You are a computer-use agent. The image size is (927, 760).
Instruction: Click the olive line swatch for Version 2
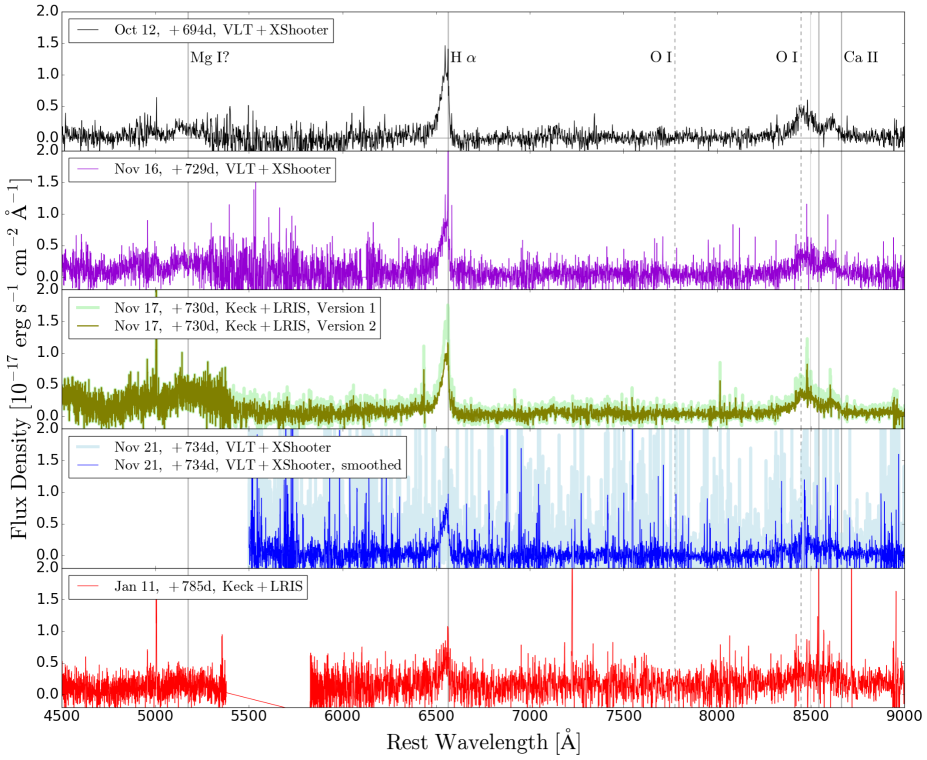[87, 326]
